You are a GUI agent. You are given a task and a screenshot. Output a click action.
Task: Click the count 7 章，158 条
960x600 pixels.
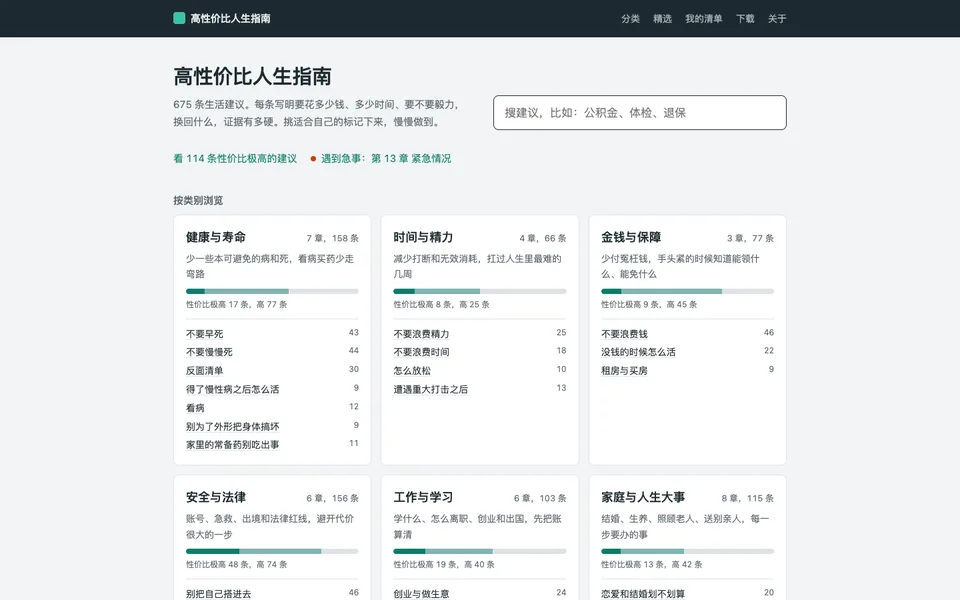coord(332,238)
